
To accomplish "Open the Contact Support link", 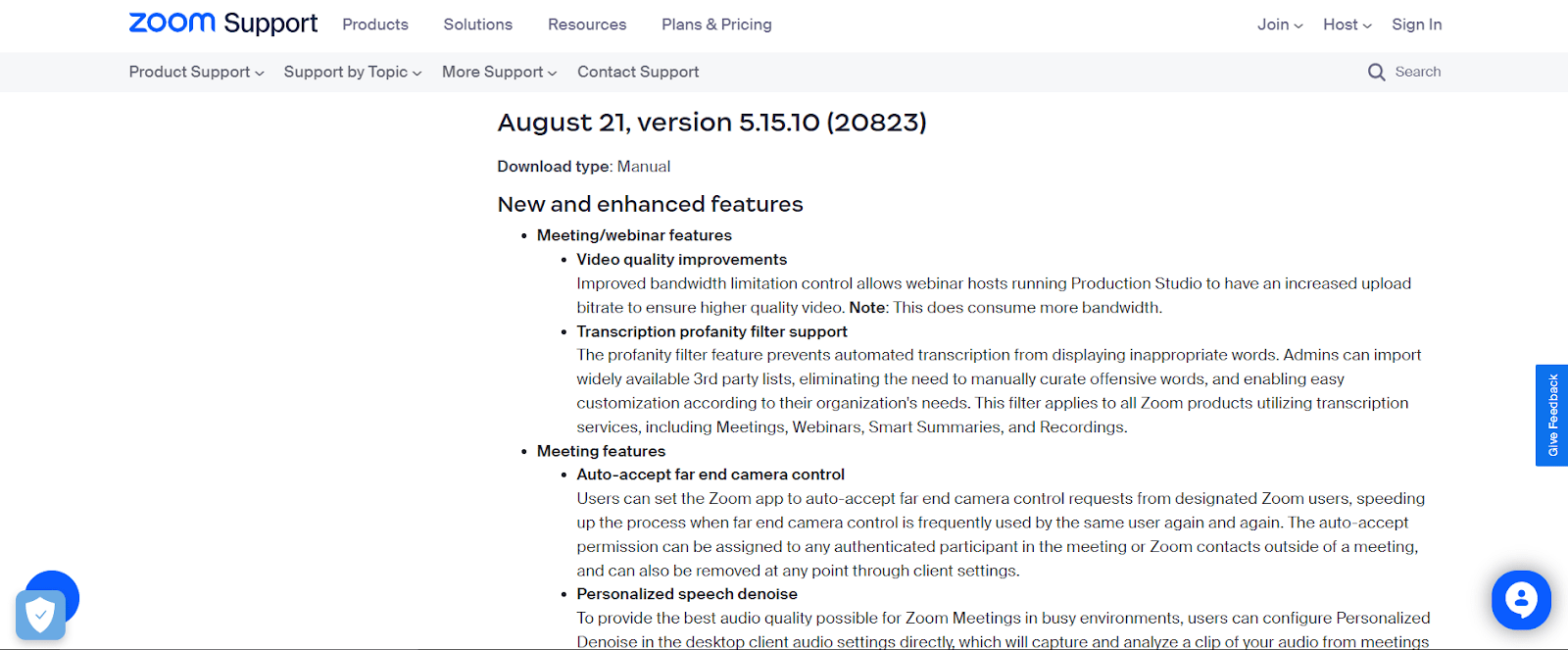I will [x=638, y=72].
